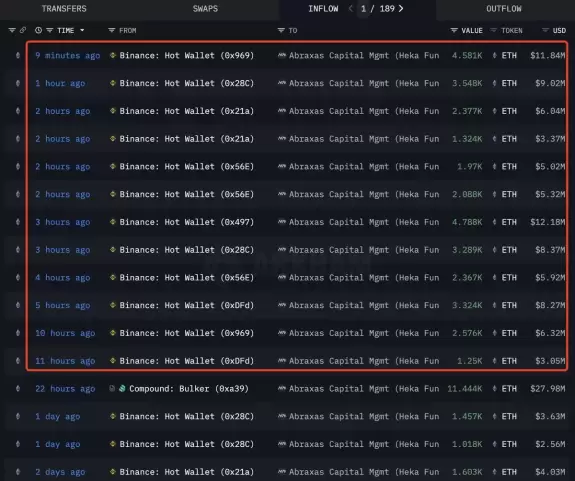The height and width of the screenshot is (481, 575).
Task: Select the 1.25K value cell
Action: click(x=469, y=361)
